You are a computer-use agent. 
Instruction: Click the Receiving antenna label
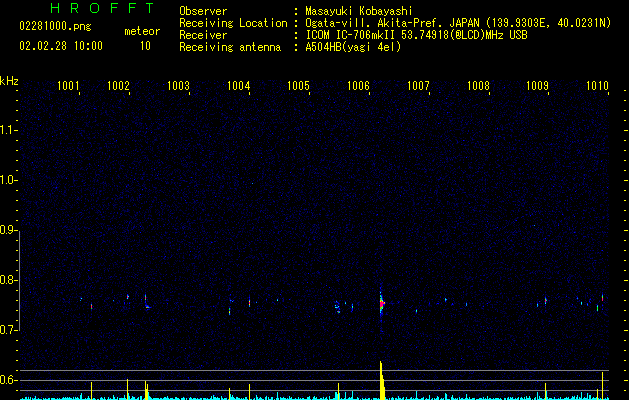230,47
